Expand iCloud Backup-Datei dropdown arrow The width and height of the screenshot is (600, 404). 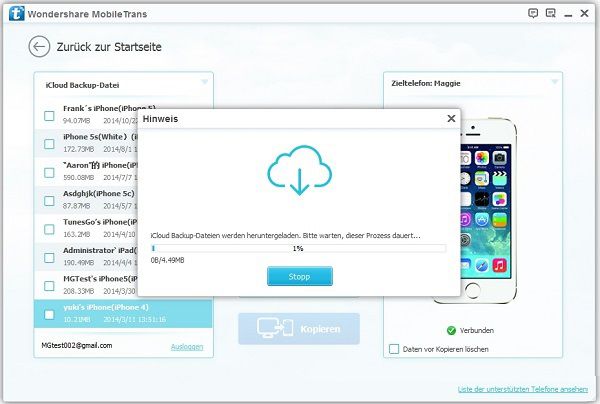coord(204,82)
